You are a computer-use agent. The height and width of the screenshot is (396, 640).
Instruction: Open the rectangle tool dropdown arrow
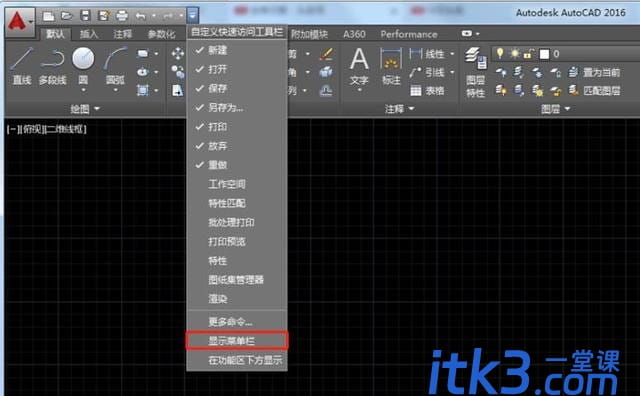156,54
